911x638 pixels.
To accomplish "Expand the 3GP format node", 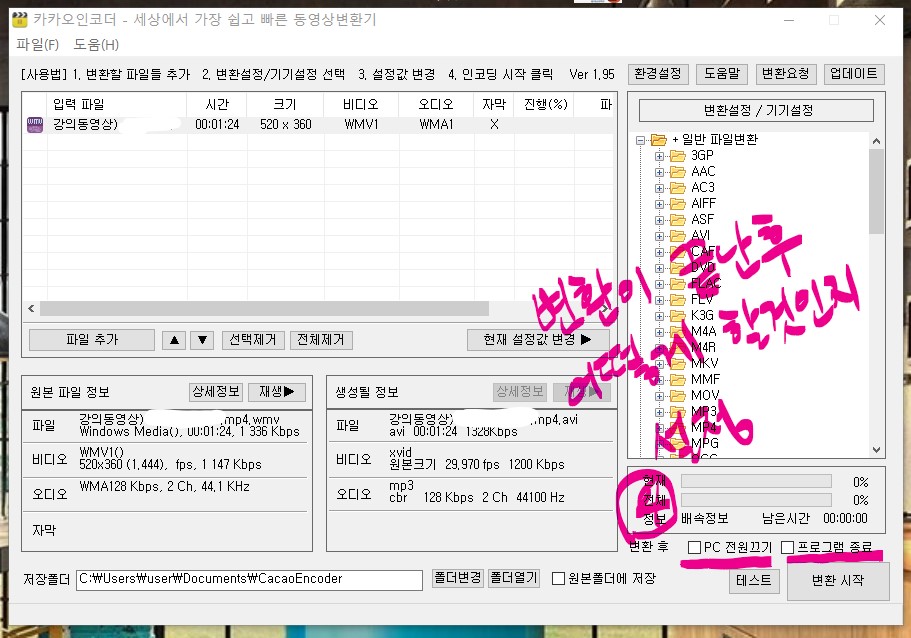I will tap(659, 156).
